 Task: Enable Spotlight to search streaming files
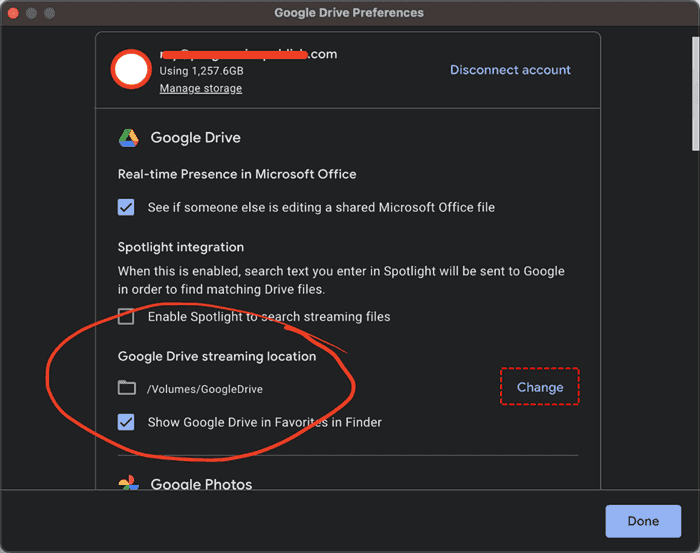126,317
